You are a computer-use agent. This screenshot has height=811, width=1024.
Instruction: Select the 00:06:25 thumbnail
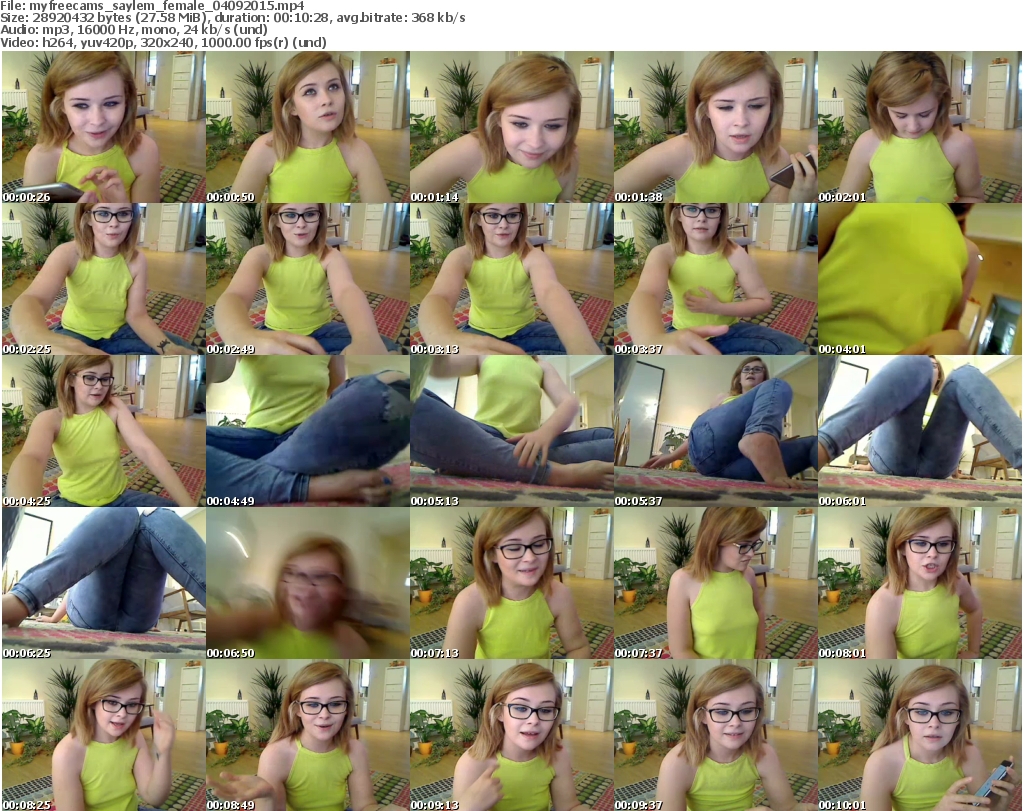(x=103, y=583)
